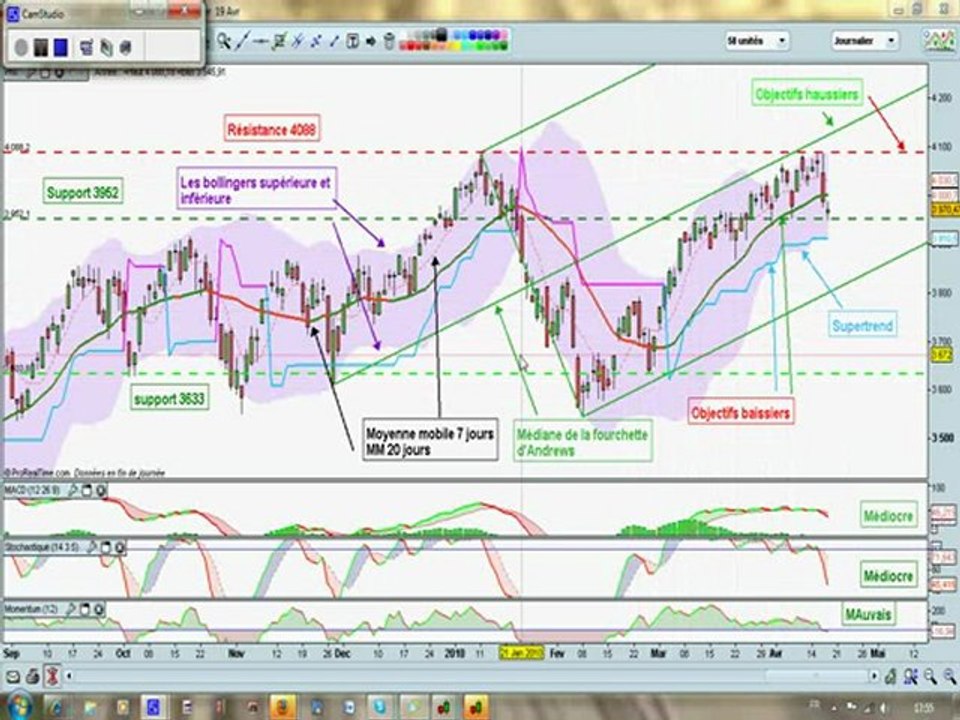This screenshot has height=720, width=960.
Task: Pick the black color swatch in the palette
Action: pyautogui.click(x=441, y=35)
